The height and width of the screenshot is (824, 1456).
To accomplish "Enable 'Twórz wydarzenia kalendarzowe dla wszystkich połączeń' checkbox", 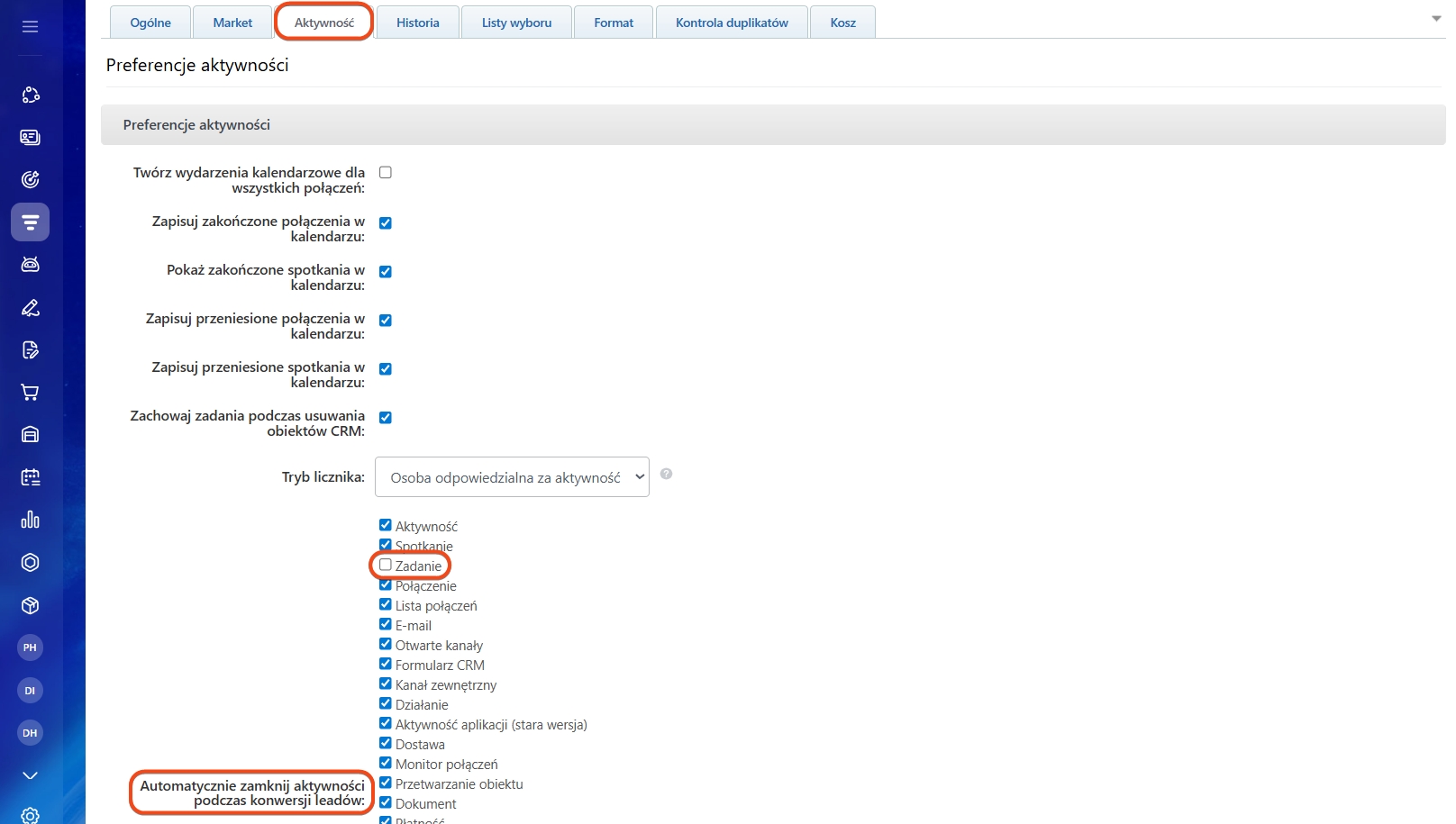I will (x=386, y=173).
